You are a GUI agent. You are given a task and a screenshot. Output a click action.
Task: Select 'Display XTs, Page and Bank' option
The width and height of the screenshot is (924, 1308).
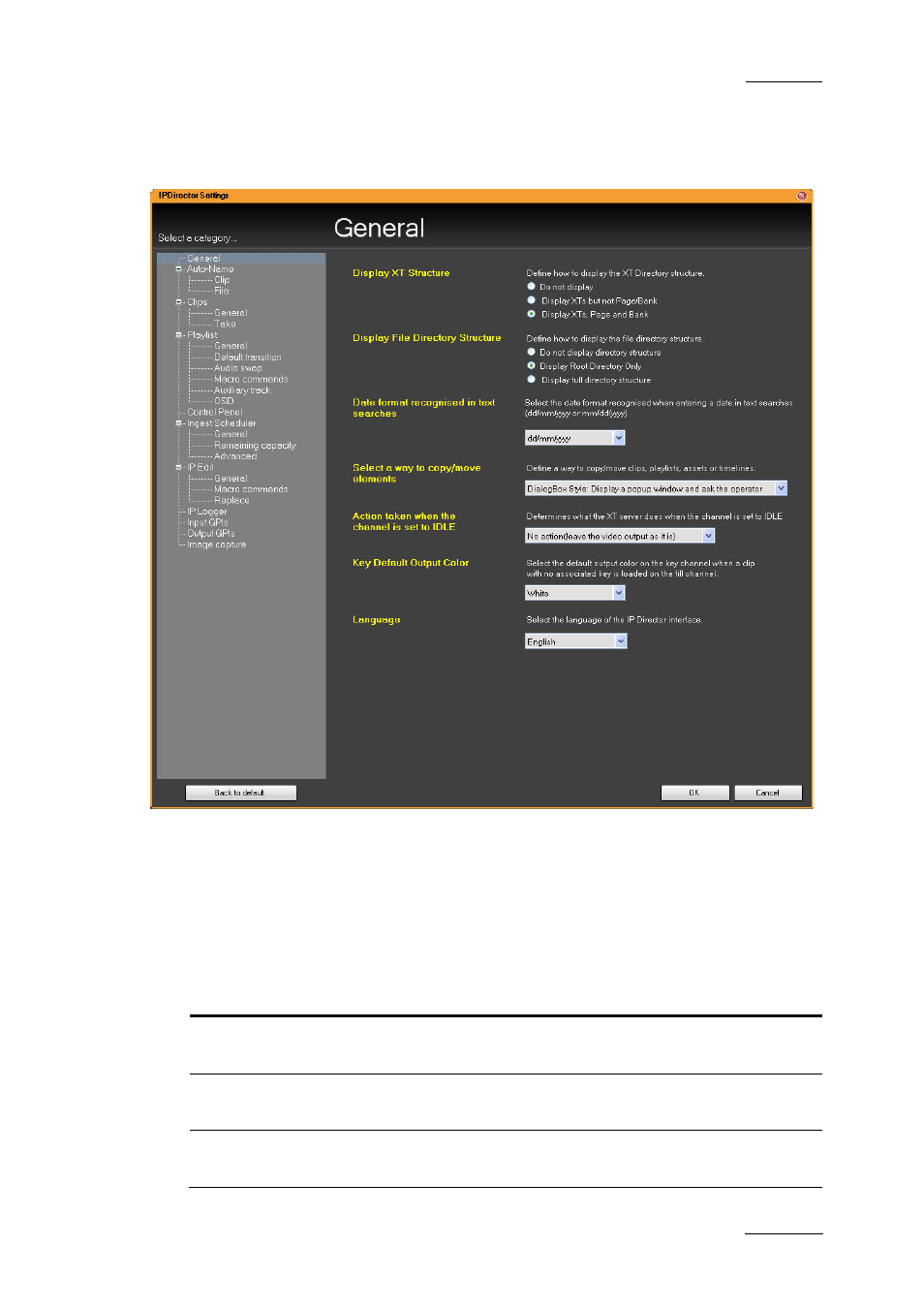click(x=531, y=314)
